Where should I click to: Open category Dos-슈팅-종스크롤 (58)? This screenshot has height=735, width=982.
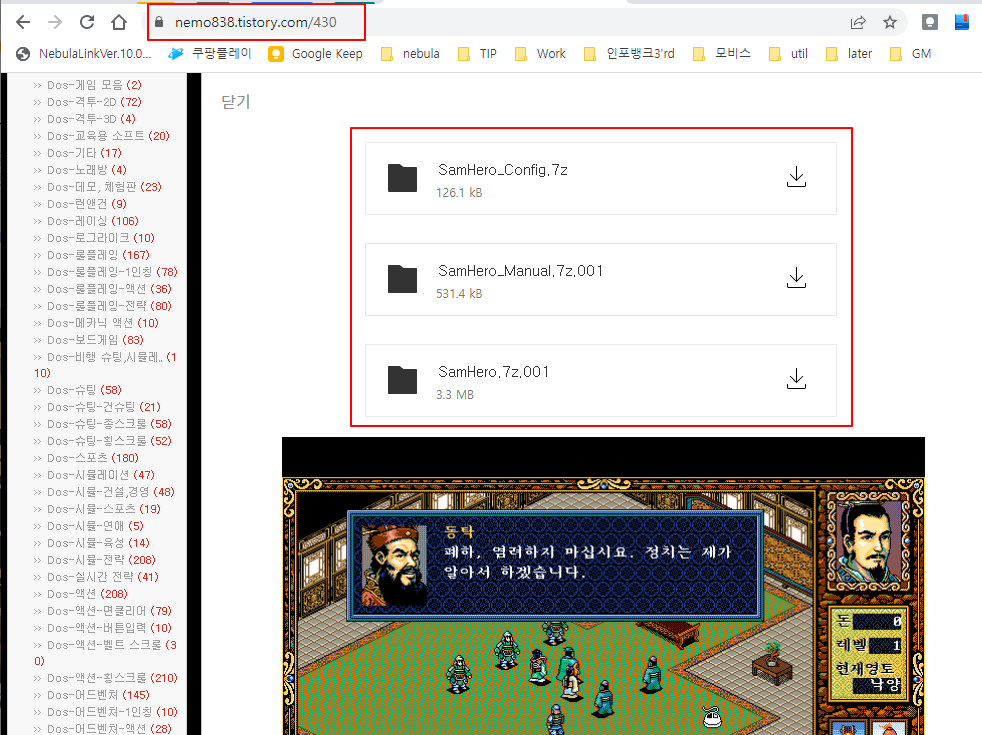(x=109, y=423)
